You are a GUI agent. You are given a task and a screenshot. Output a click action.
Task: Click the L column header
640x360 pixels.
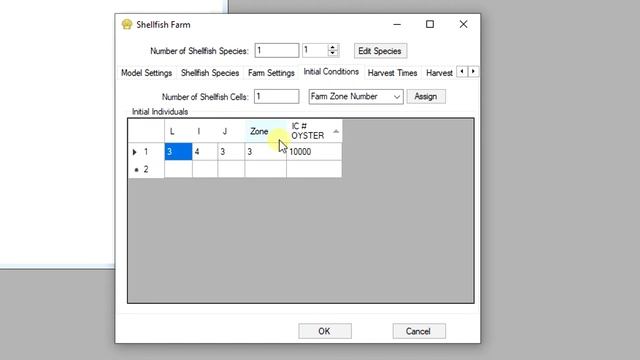(x=178, y=131)
